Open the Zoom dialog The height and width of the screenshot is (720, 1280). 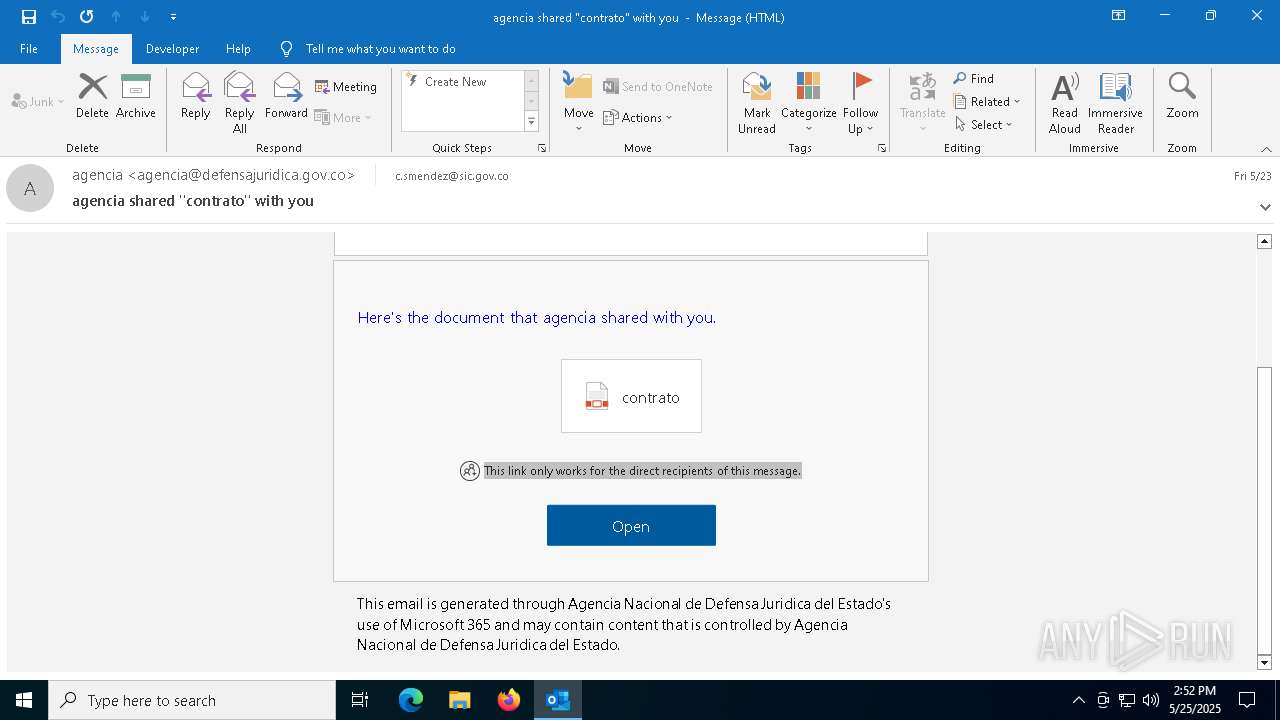tap(1182, 97)
